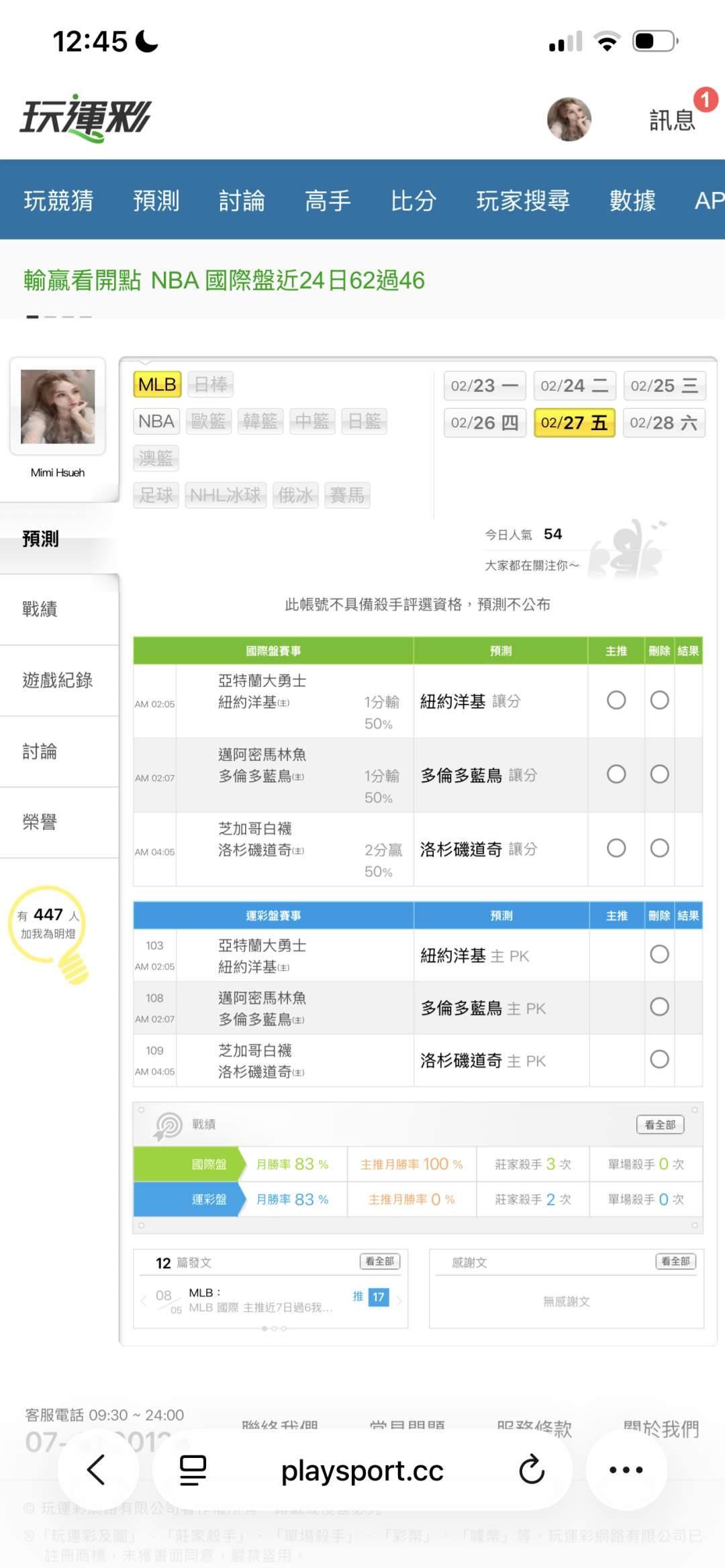The width and height of the screenshot is (725, 1568).
Task: Go to next post with right chevron
Action: point(399,1300)
